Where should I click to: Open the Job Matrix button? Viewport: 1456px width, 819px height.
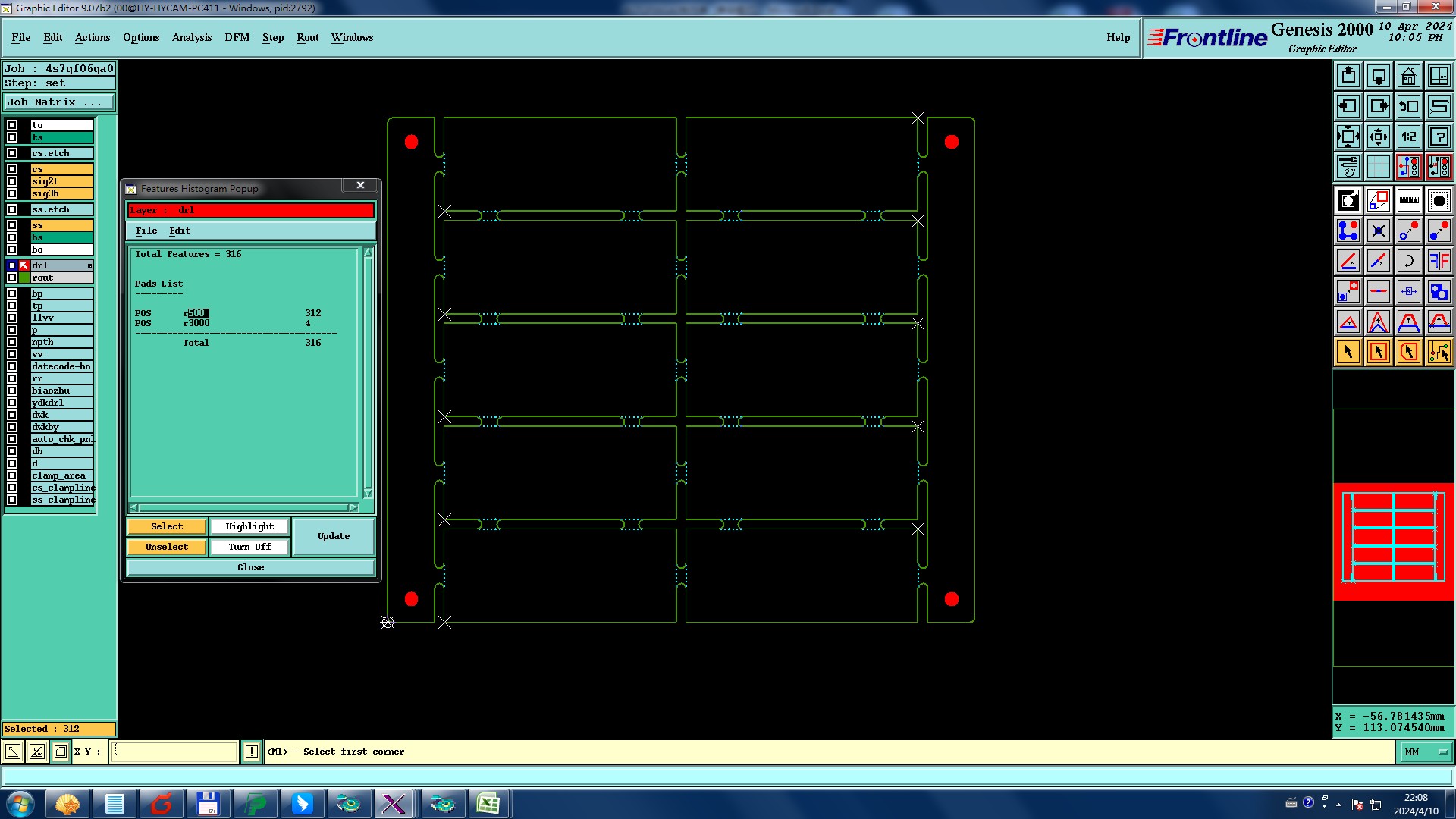tap(59, 102)
